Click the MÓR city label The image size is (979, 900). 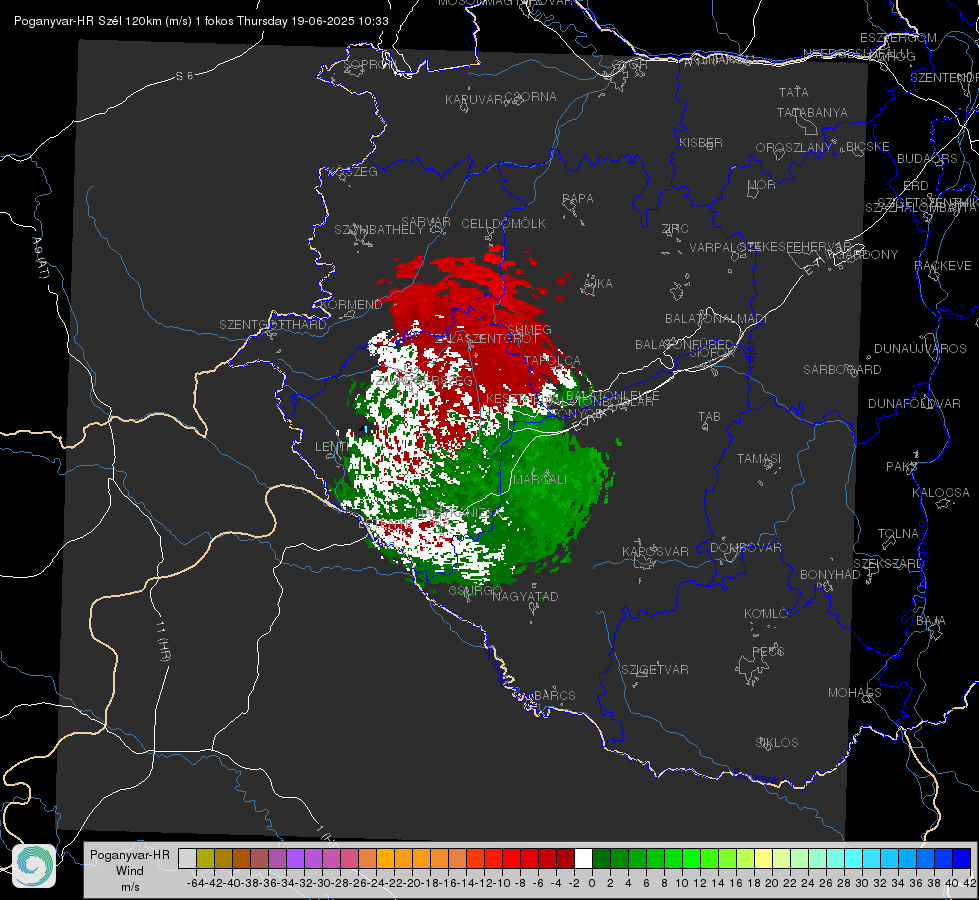pos(762,185)
